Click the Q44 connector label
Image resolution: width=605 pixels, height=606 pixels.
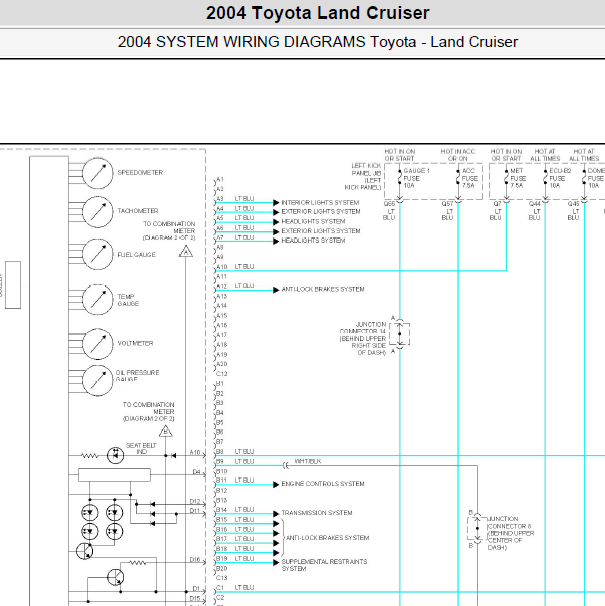click(x=535, y=204)
